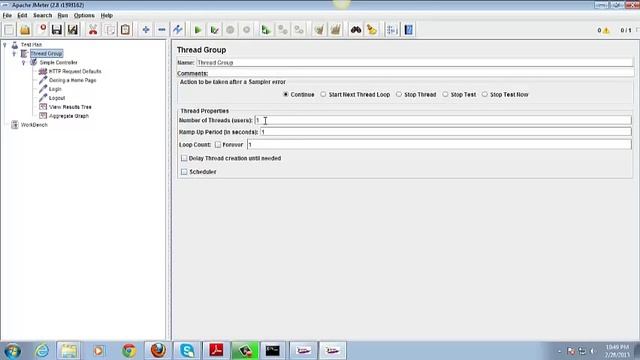Click the Reset search icon
The height and width of the screenshot is (360, 640).
372,30
